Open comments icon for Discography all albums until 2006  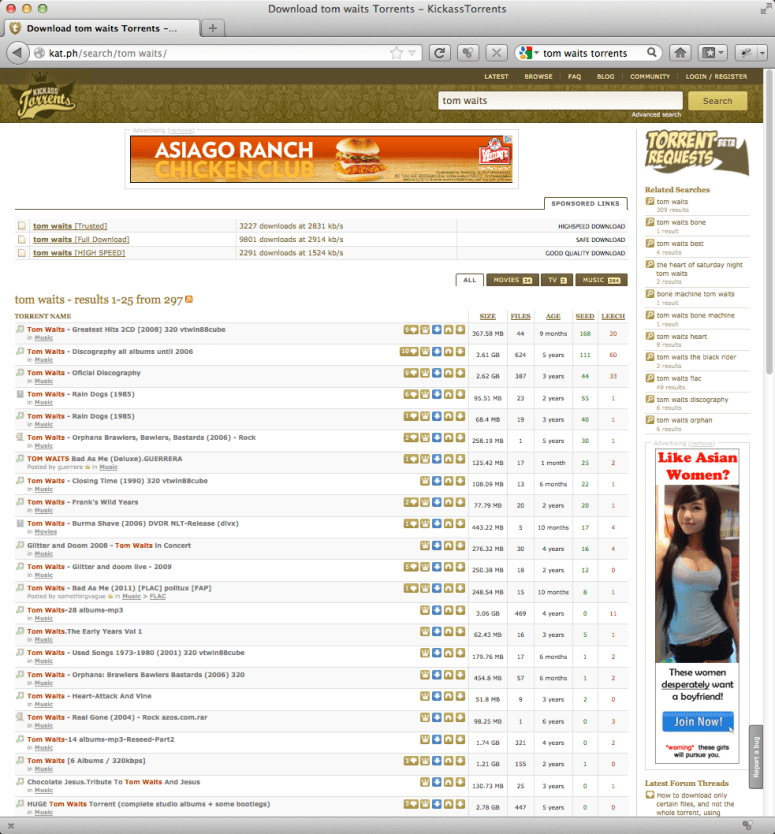tap(407, 351)
